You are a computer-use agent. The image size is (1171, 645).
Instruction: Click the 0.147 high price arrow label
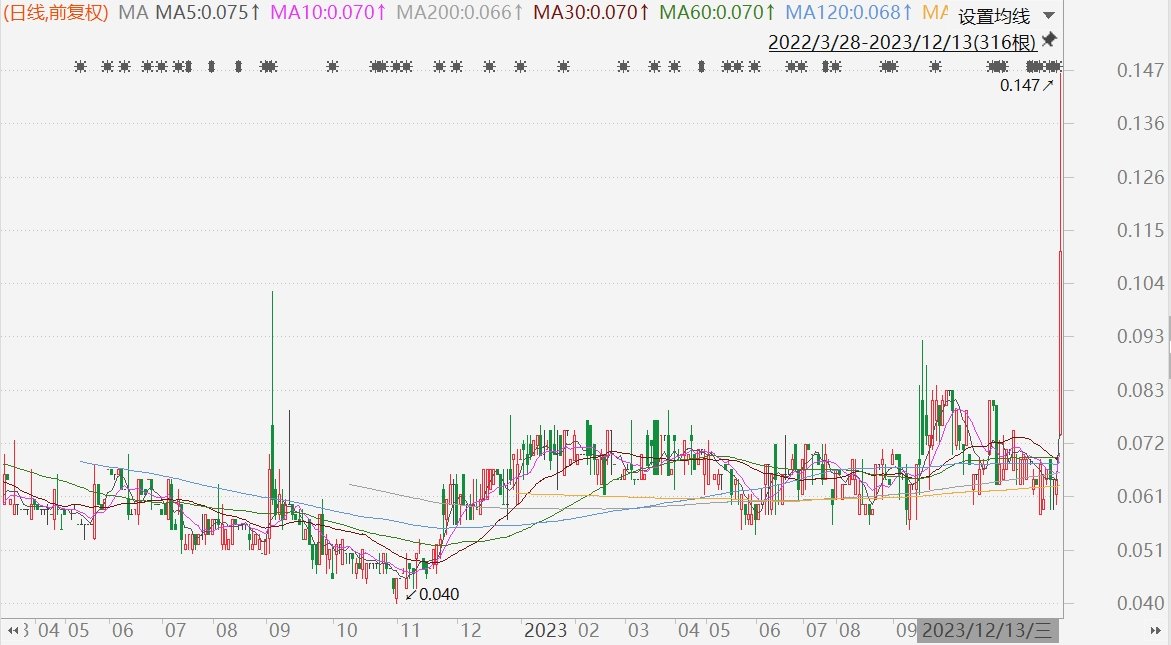pos(1027,86)
